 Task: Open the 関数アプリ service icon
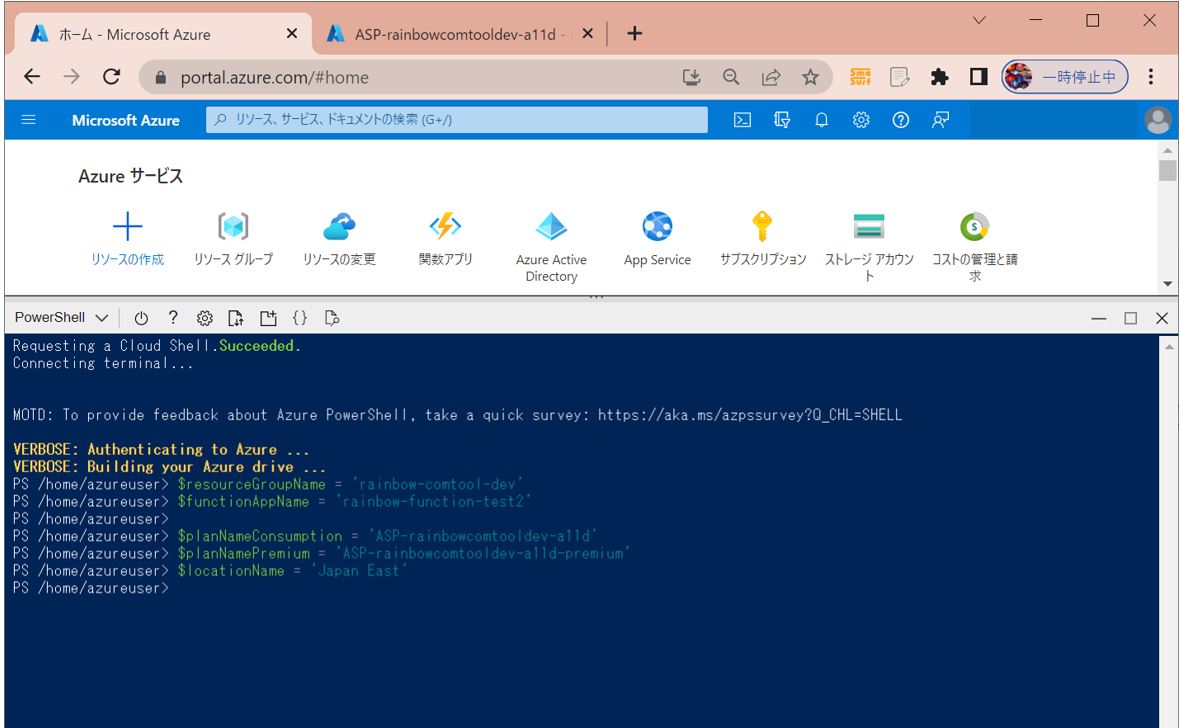pos(445,240)
